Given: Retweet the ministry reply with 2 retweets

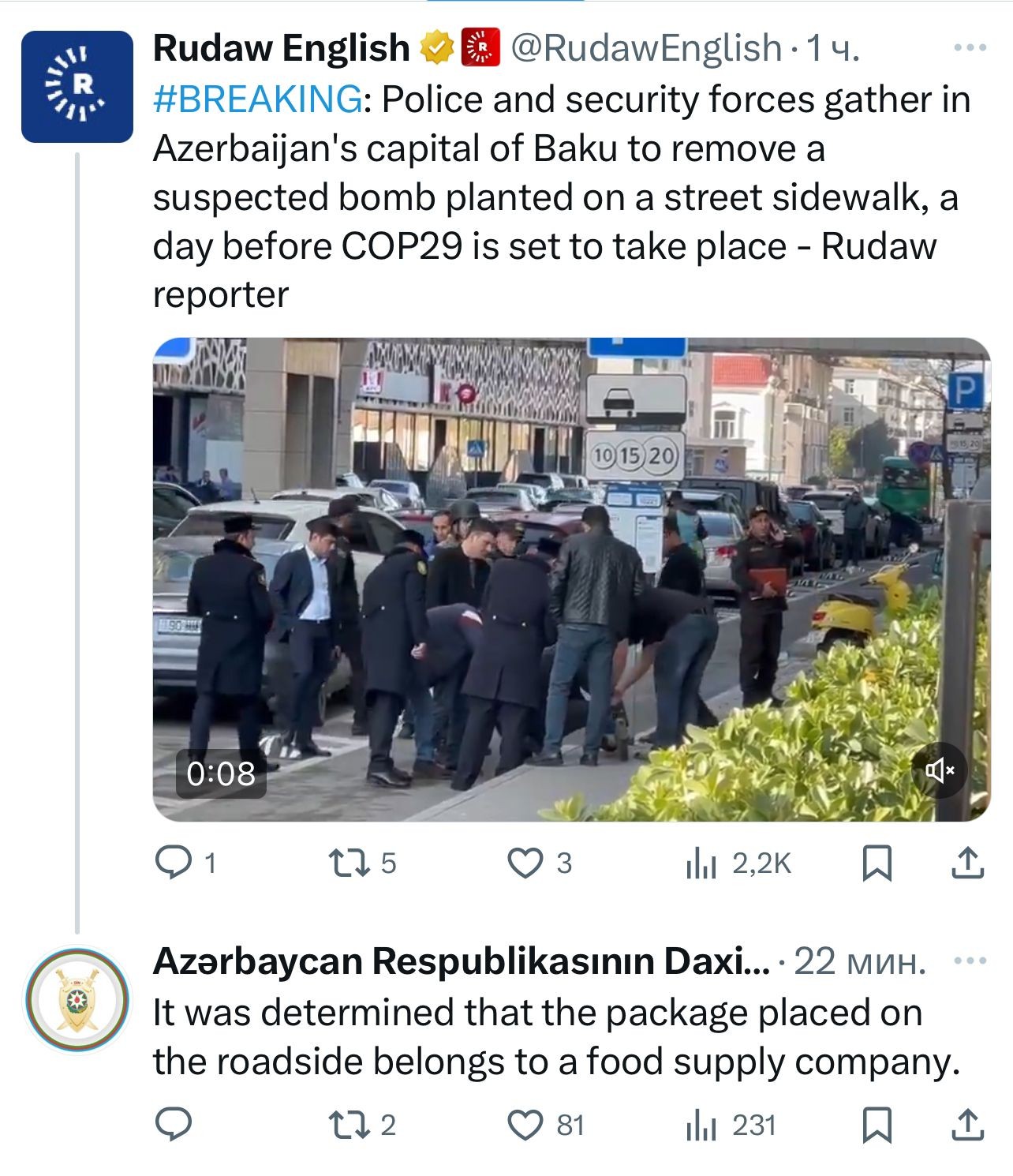Looking at the screenshot, I should 362,1125.
